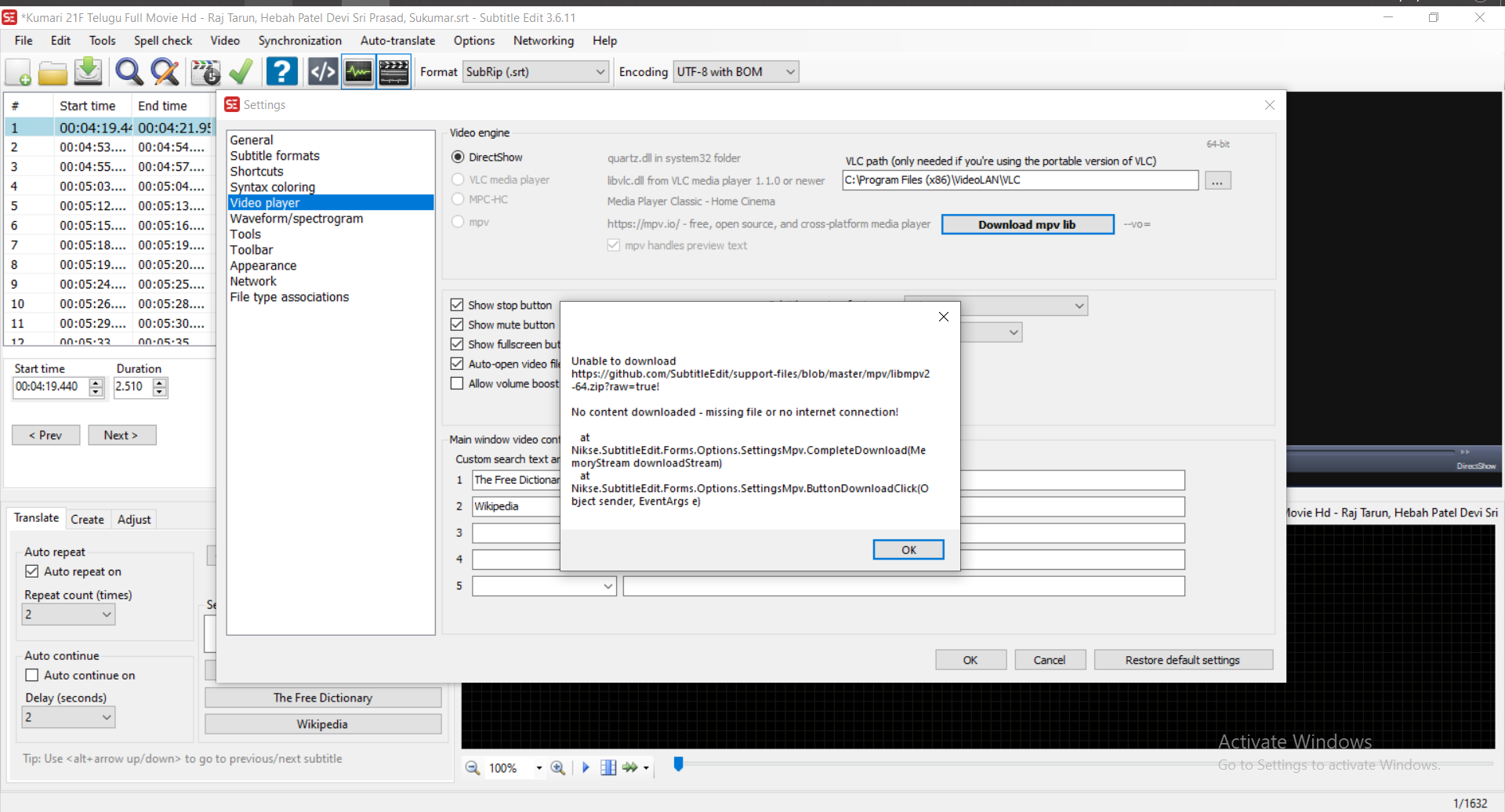Save the current subtitle file

pyautogui.click(x=88, y=71)
